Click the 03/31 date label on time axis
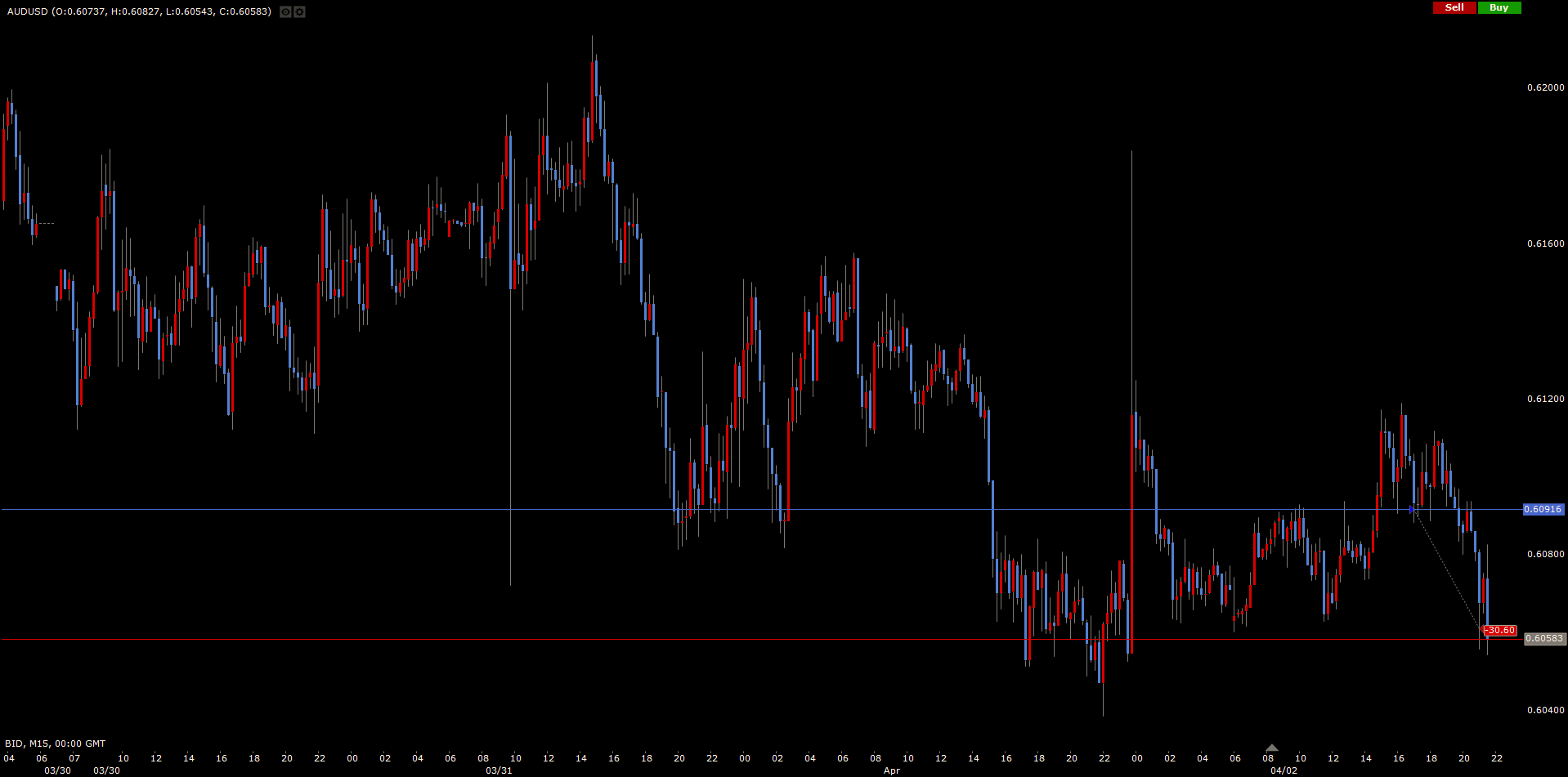This screenshot has width=1568, height=777. click(499, 770)
